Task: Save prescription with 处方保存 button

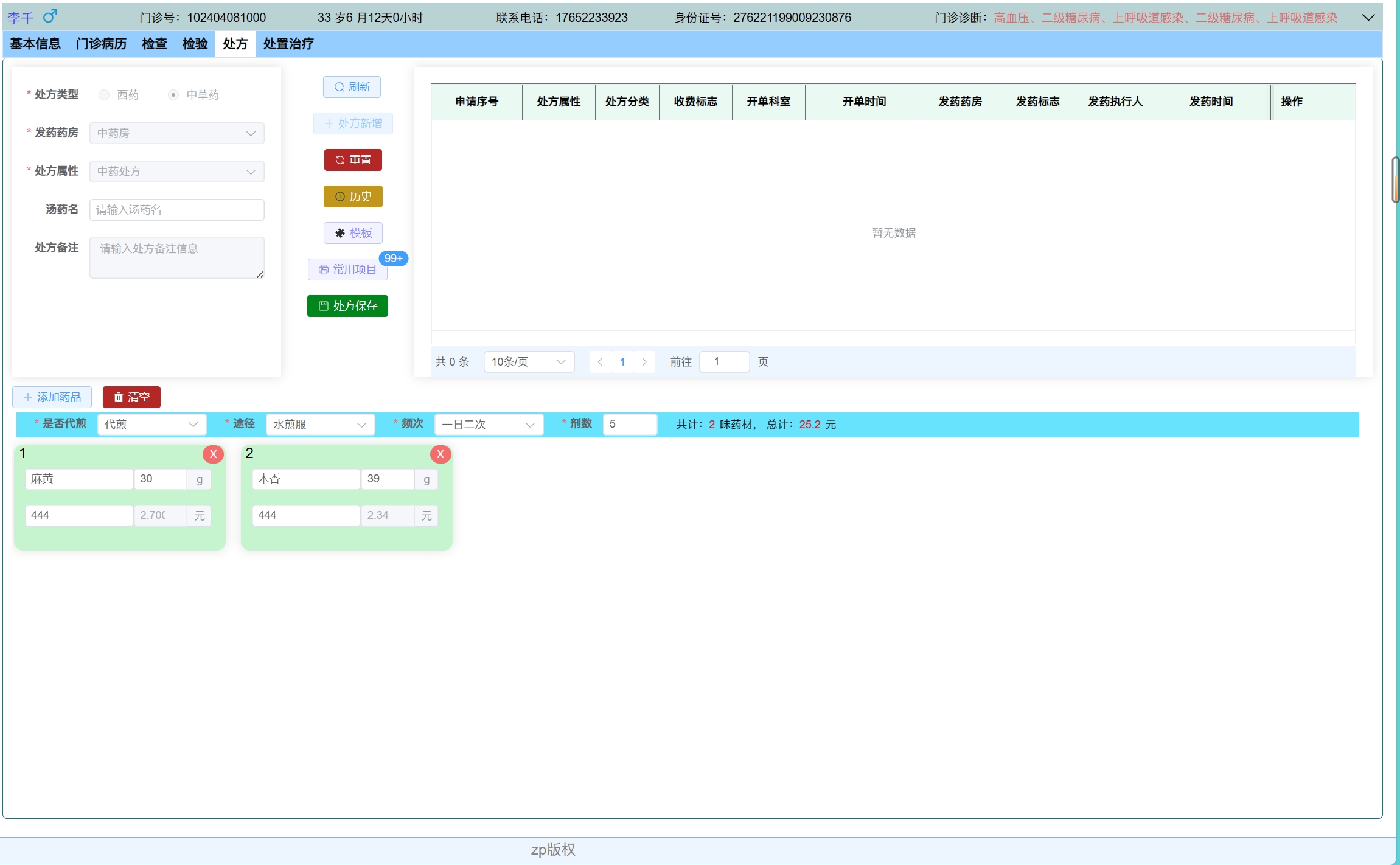Action: click(x=347, y=306)
